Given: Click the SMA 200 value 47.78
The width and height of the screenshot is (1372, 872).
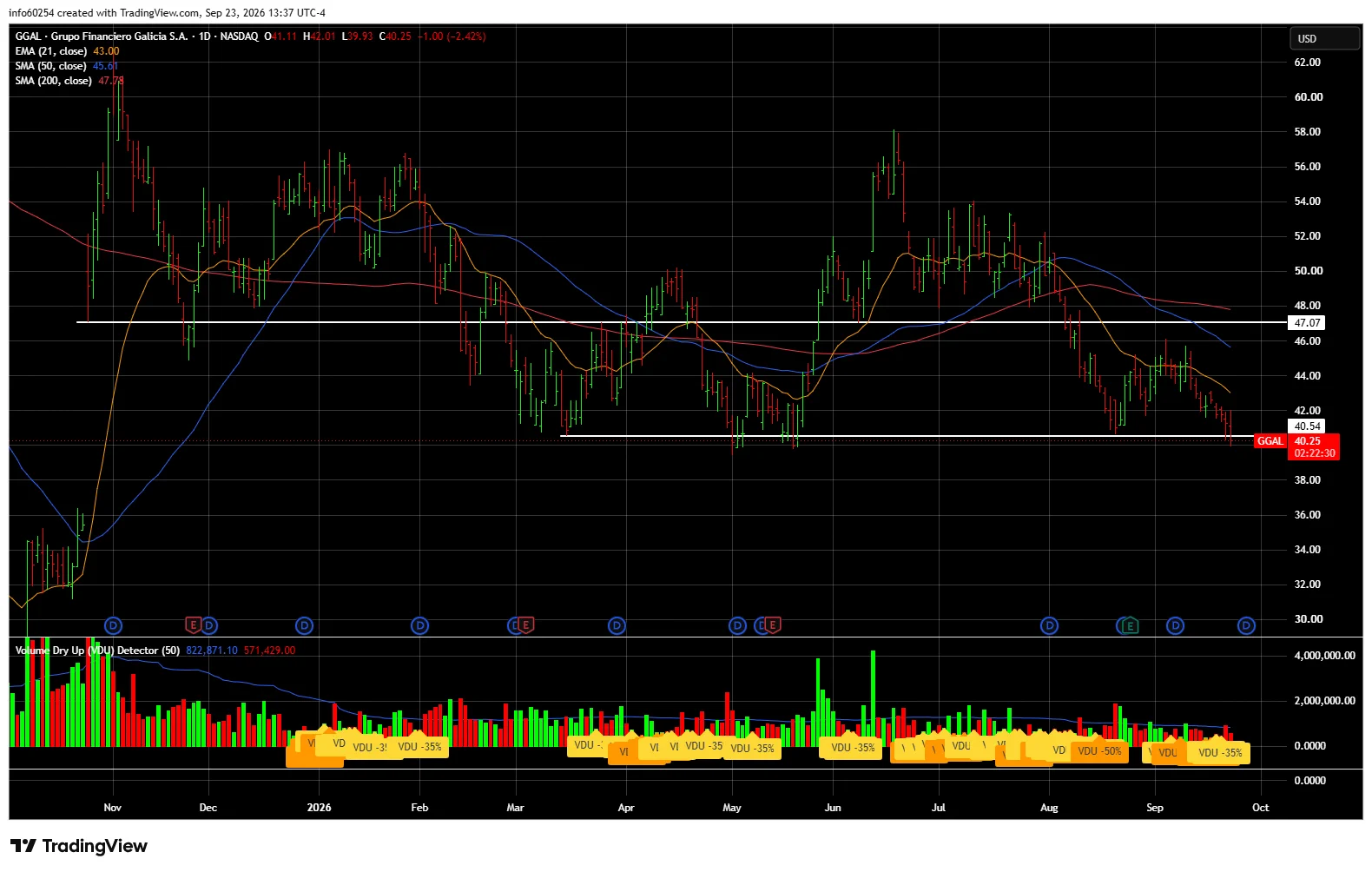Looking at the screenshot, I should point(111,81).
